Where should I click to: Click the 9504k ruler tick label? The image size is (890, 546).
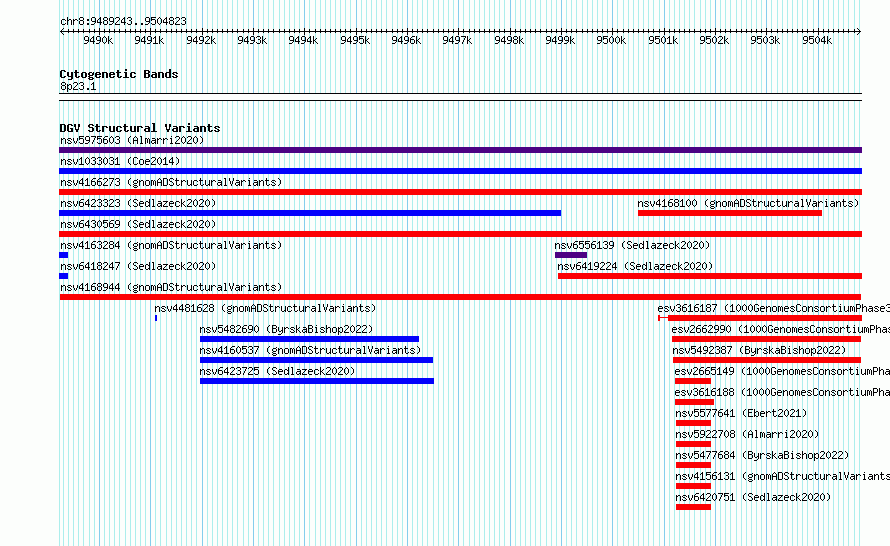(x=817, y=40)
